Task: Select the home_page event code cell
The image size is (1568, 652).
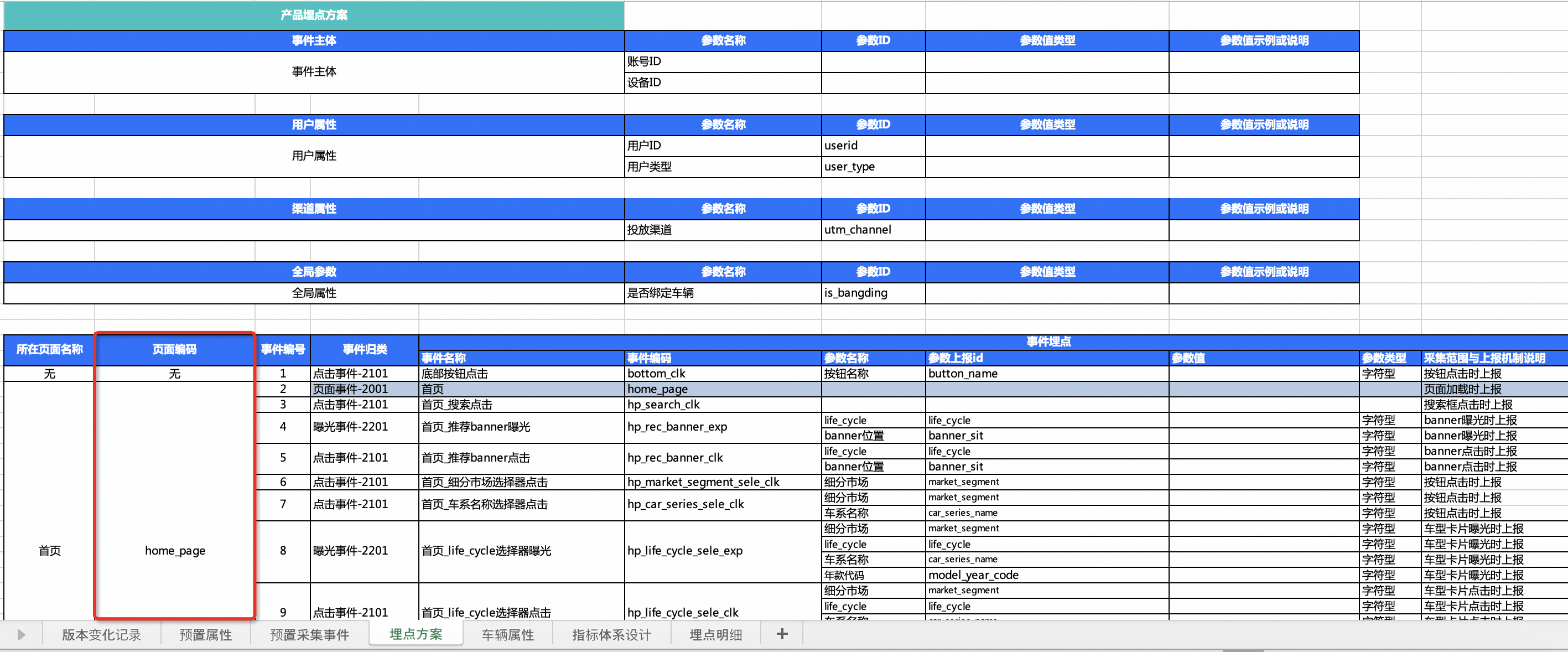Action: coord(723,390)
